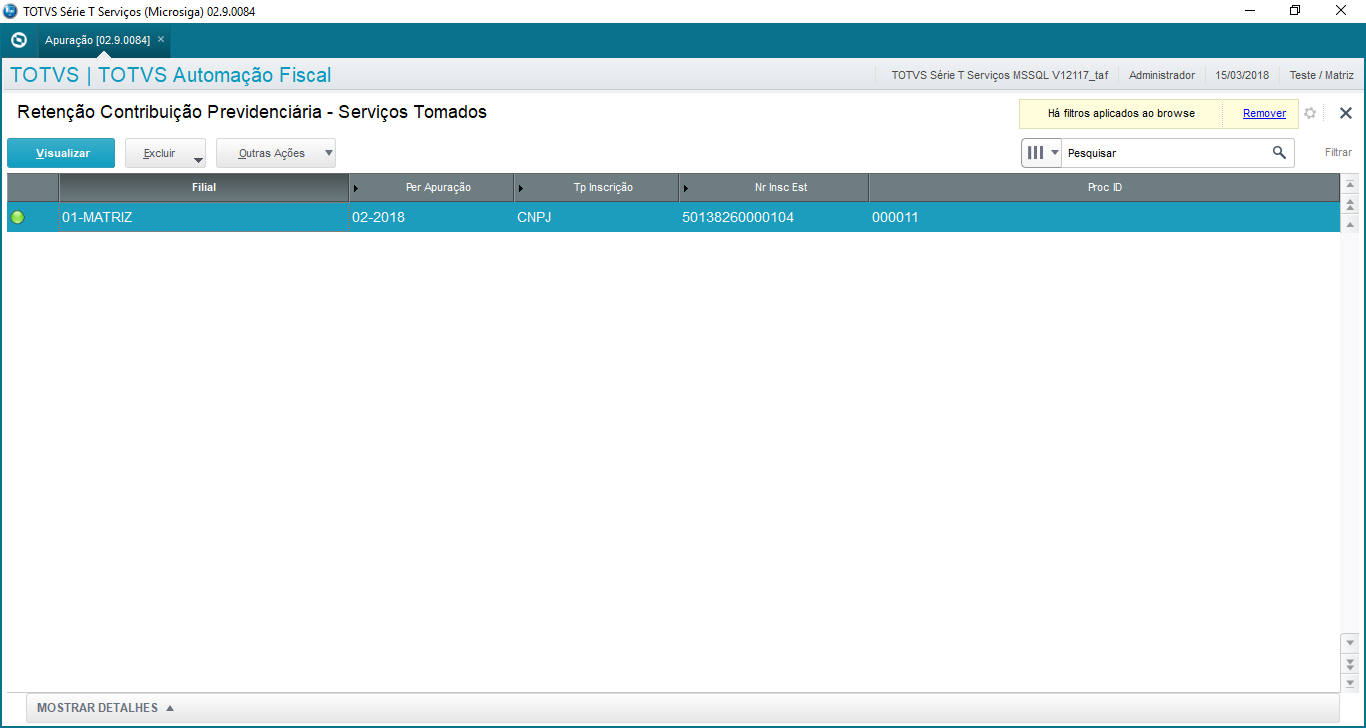Select the 50138260000104 cell
The width and height of the screenshot is (1366, 728).
(x=773, y=217)
